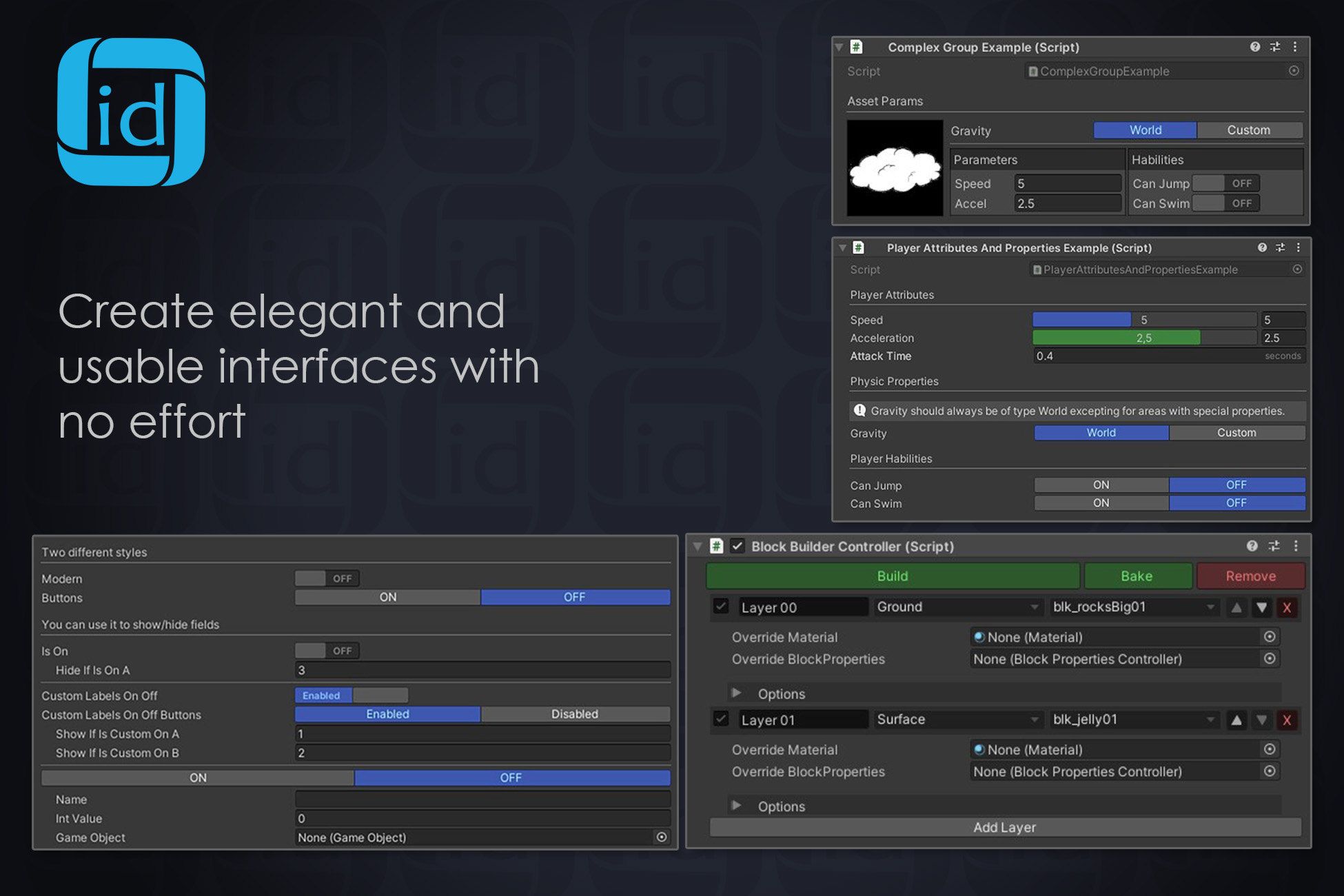Click the cloud texture thumbnail in Asset Params
The width and height of the screenshot is (1344, 896).
click(x=895, y=167)
